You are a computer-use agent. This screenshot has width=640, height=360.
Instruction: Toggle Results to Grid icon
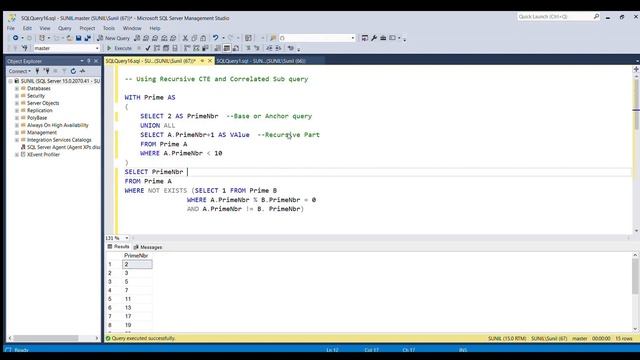pos(227,48)
